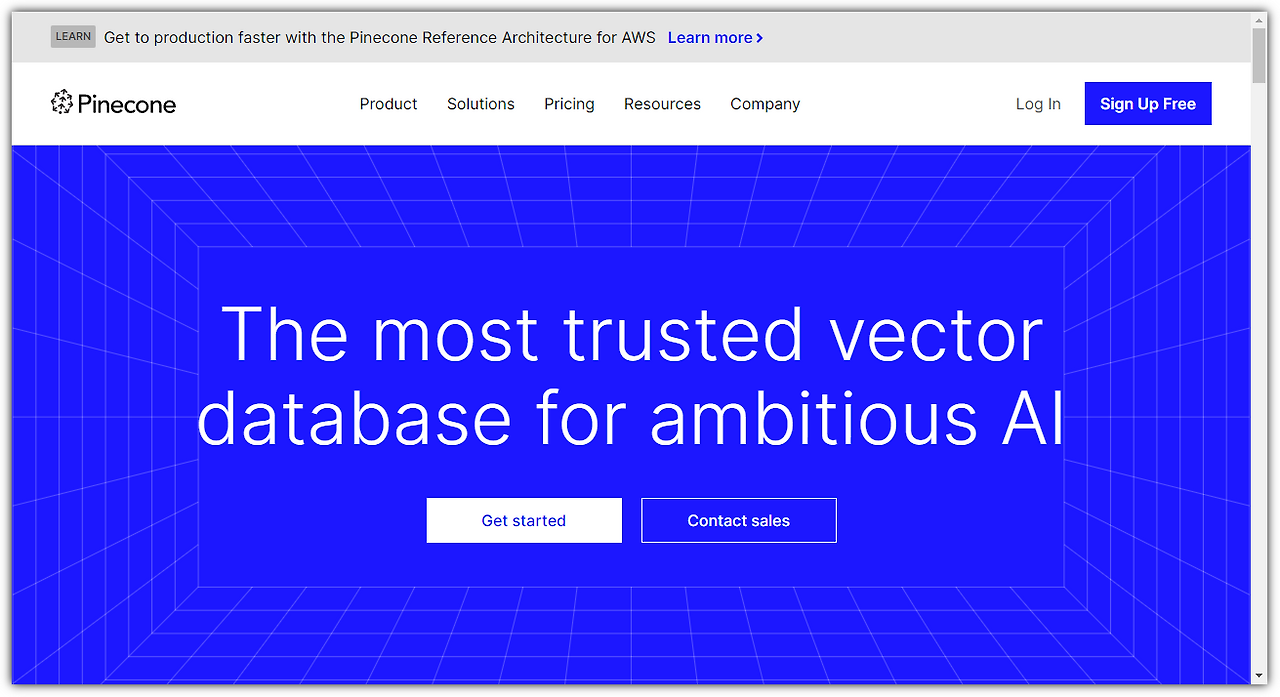Open the Learn more link in the banner
This screenshot has width=1280, height=697.
tap(710, 37)
